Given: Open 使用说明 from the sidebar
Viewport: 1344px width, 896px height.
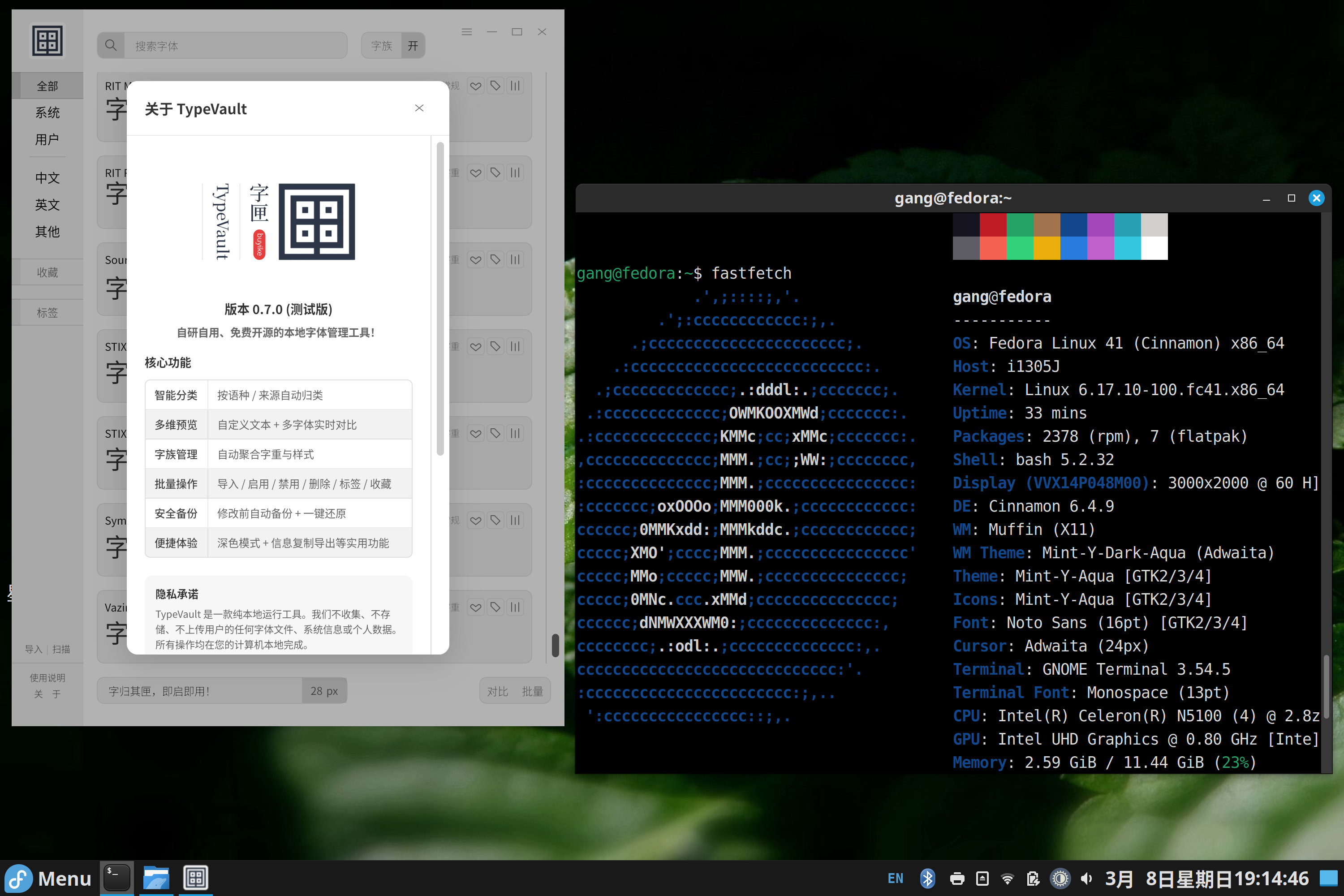Looking at the screenshot, I should pos(47,678).
